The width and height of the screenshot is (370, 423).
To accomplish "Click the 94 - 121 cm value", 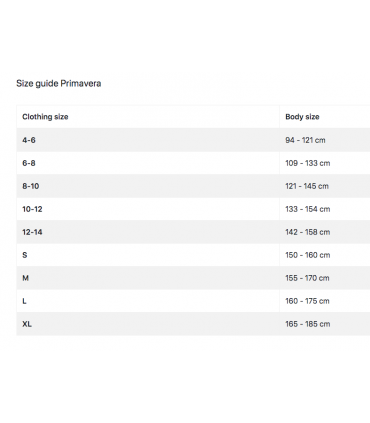I will point(305,140).
